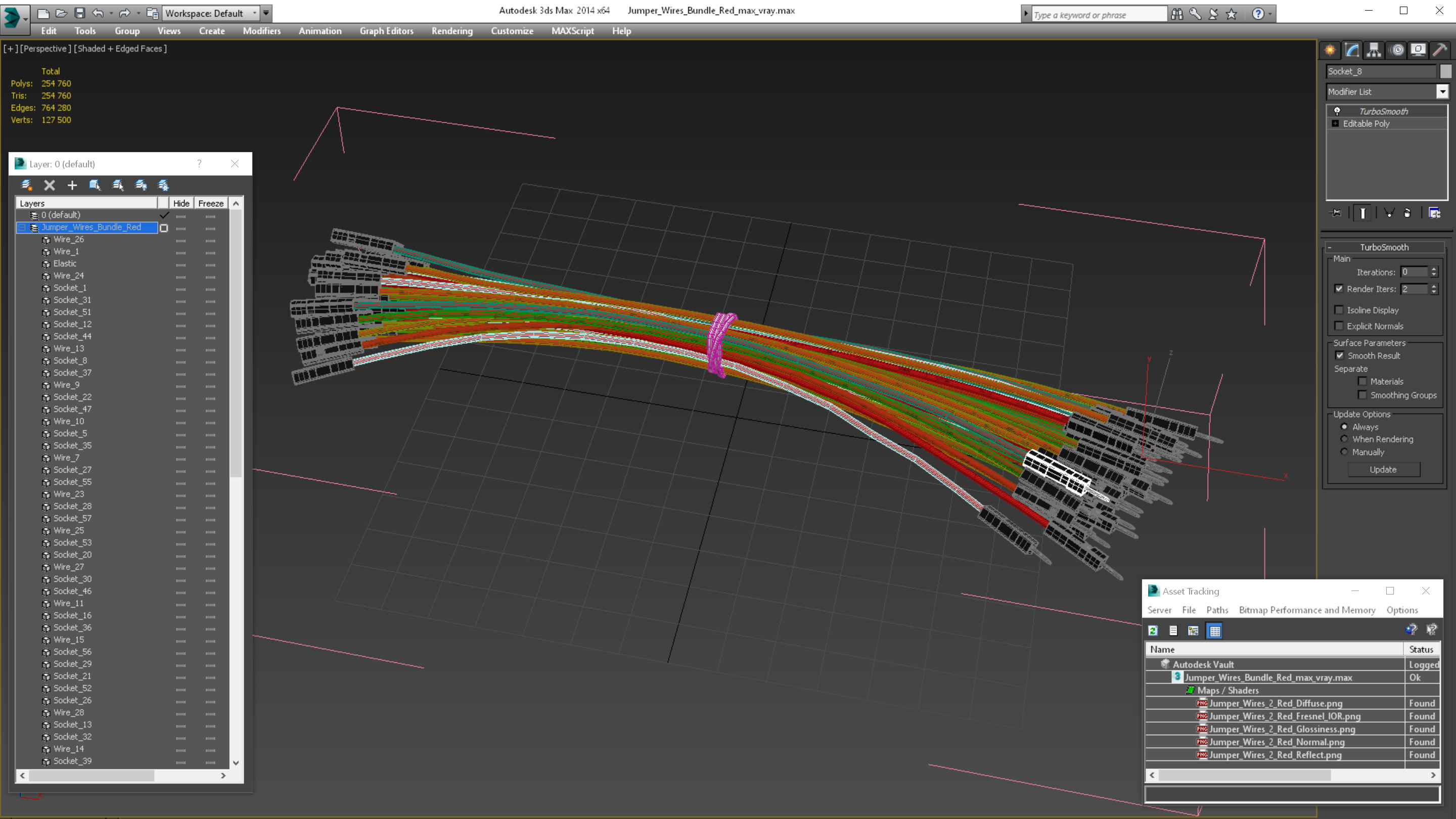Select highlighted objects and layers icon
This screenshot has width=1456, height=819.
pyautogui.click(x=95, y=185)
